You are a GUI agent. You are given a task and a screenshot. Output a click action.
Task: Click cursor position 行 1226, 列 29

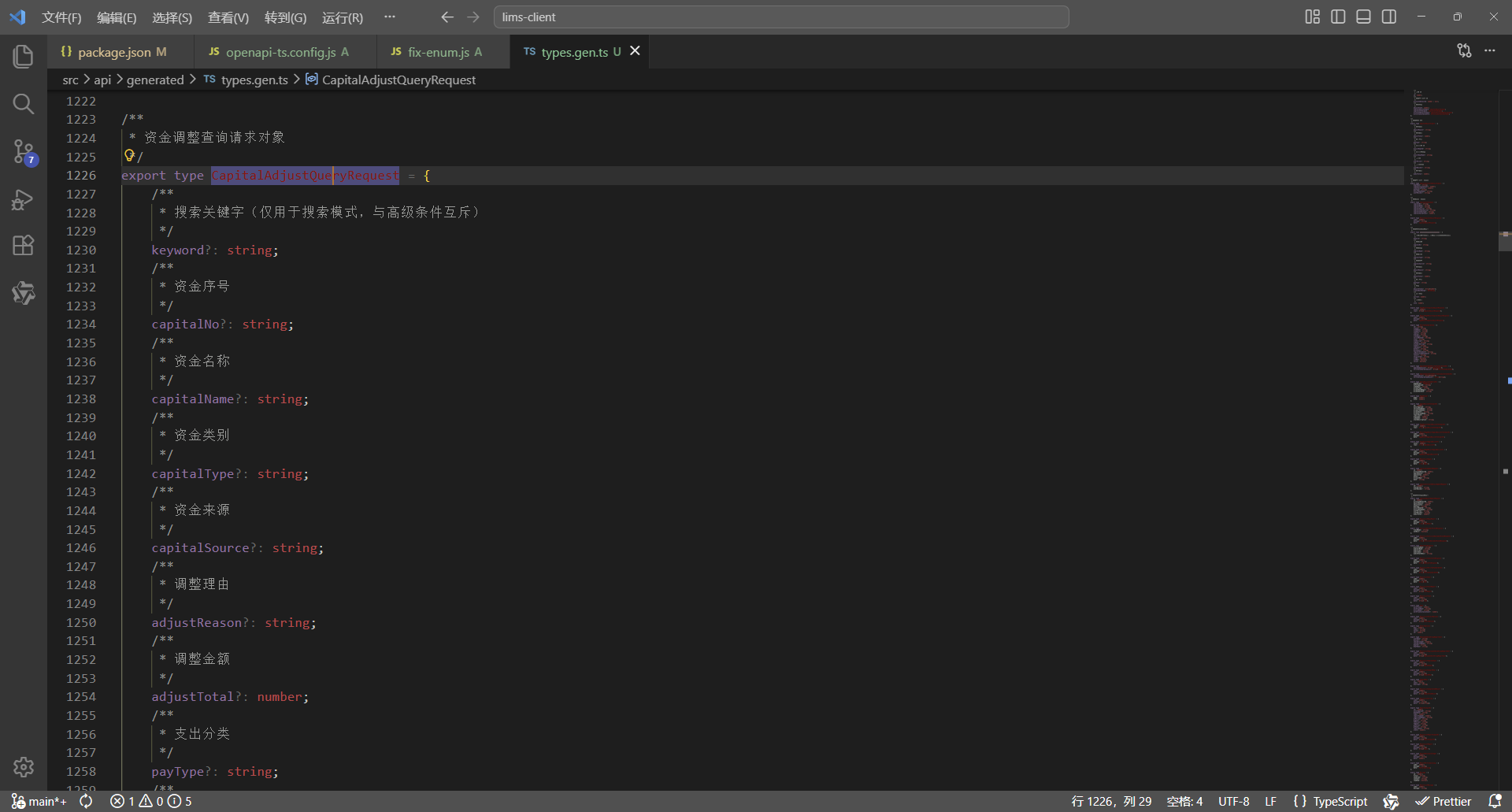pos(1111,801)
